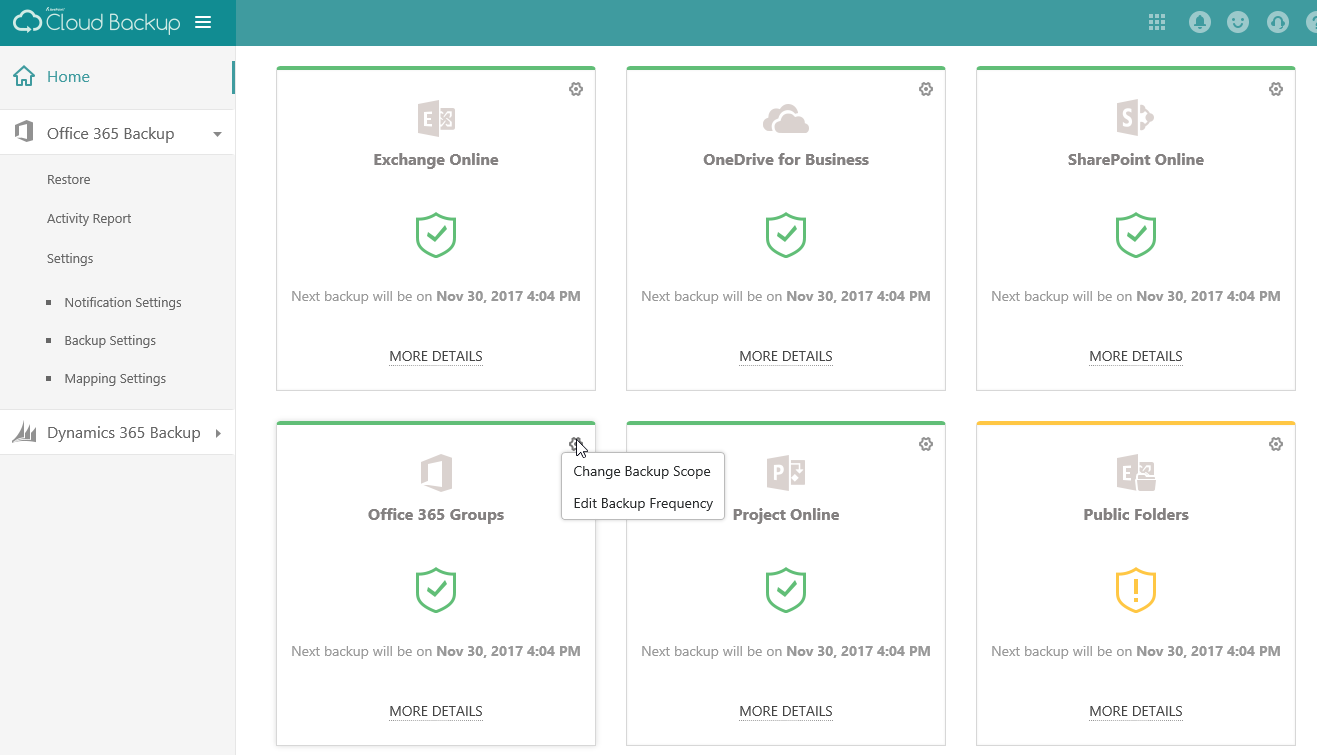Collapse the sidebar with the hamburger icon
1317x755 pixels.
201,20
